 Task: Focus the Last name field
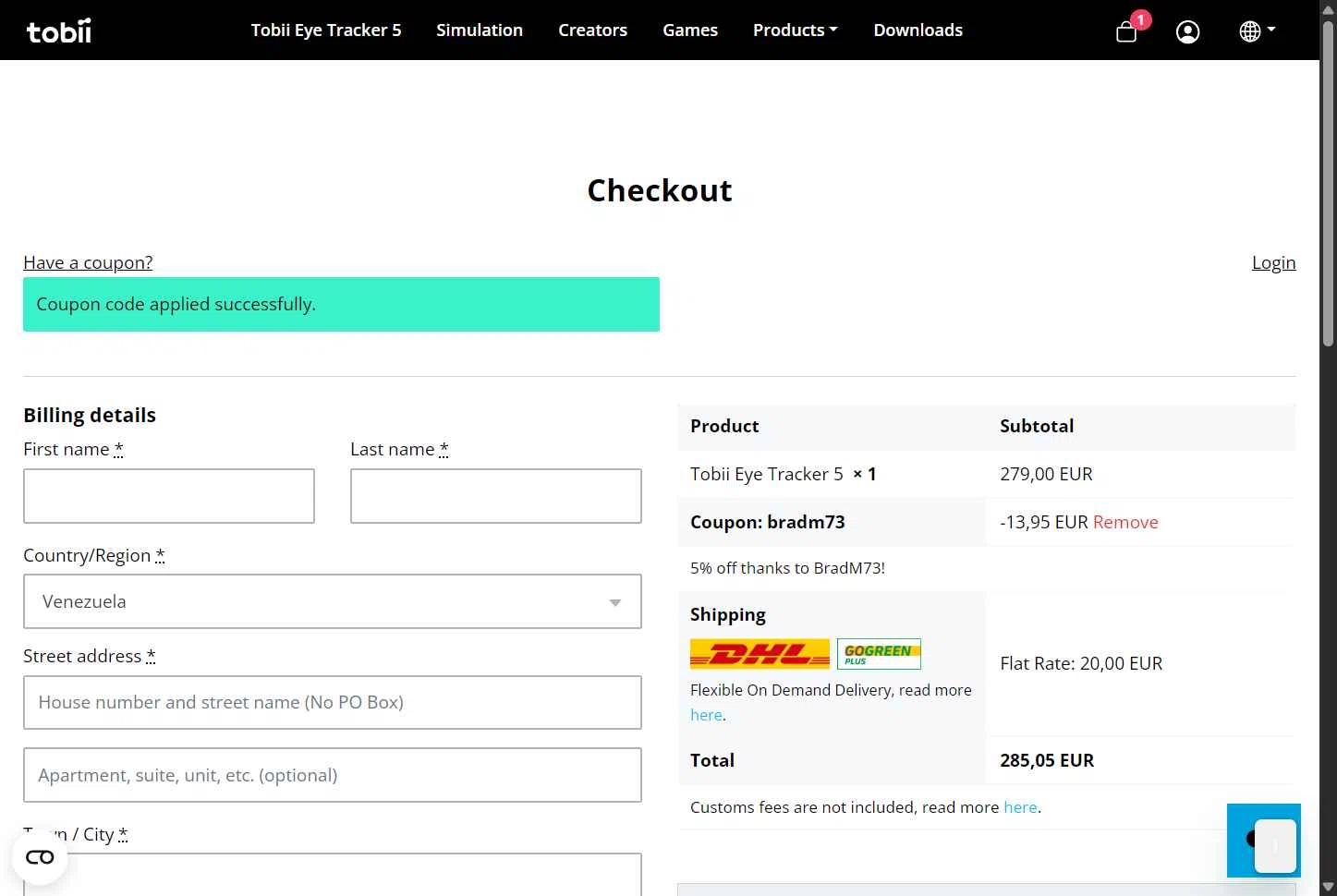[x=496, y=496]
